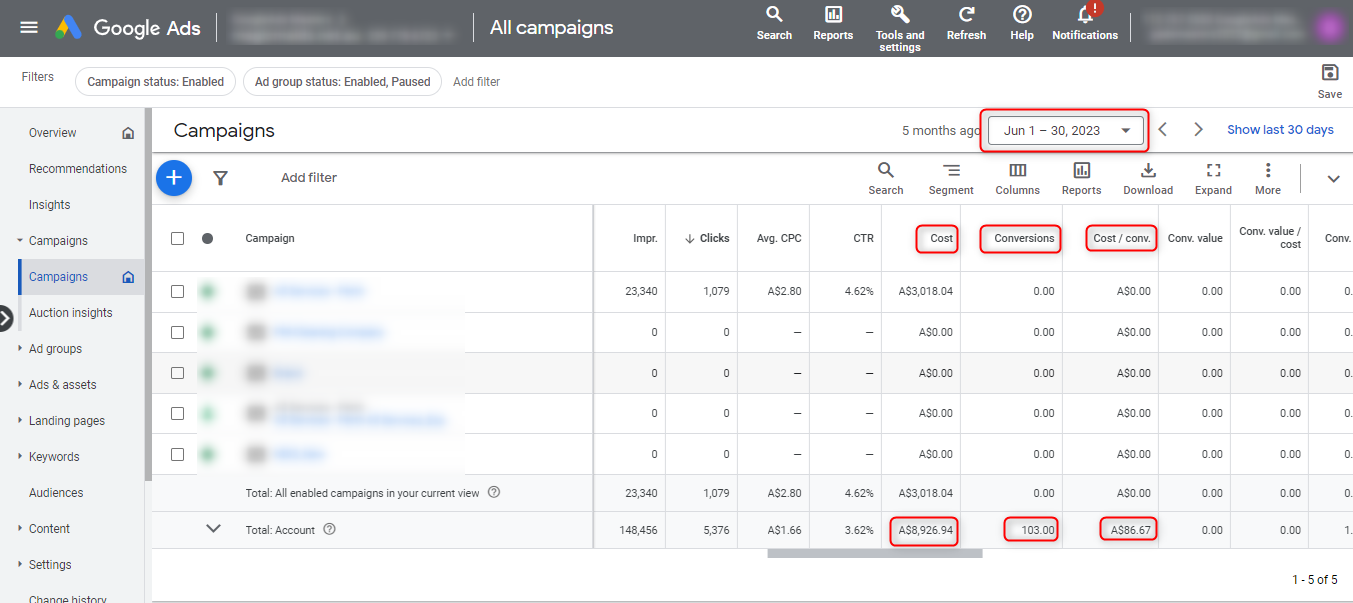Viewport: 1353px width, 603px height.
Task: Sort by the Impr. column header
Action: click(x=645, y=238)
